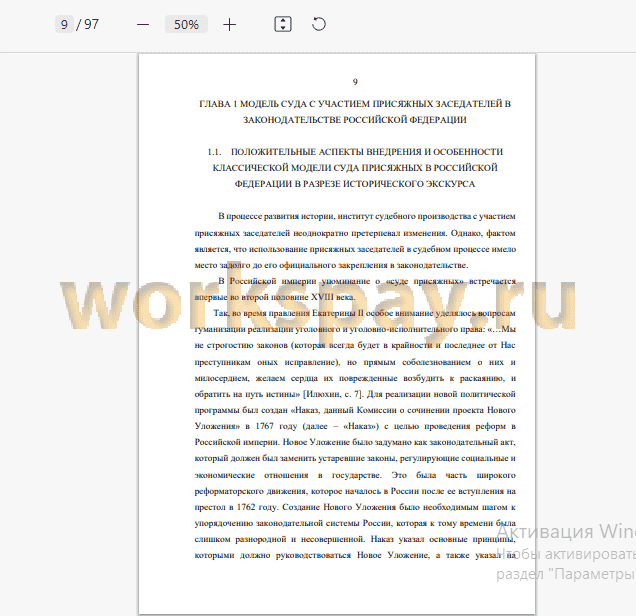
Task: Click line starting 'экономические отношения в государстве'
Action: [355, 475]
